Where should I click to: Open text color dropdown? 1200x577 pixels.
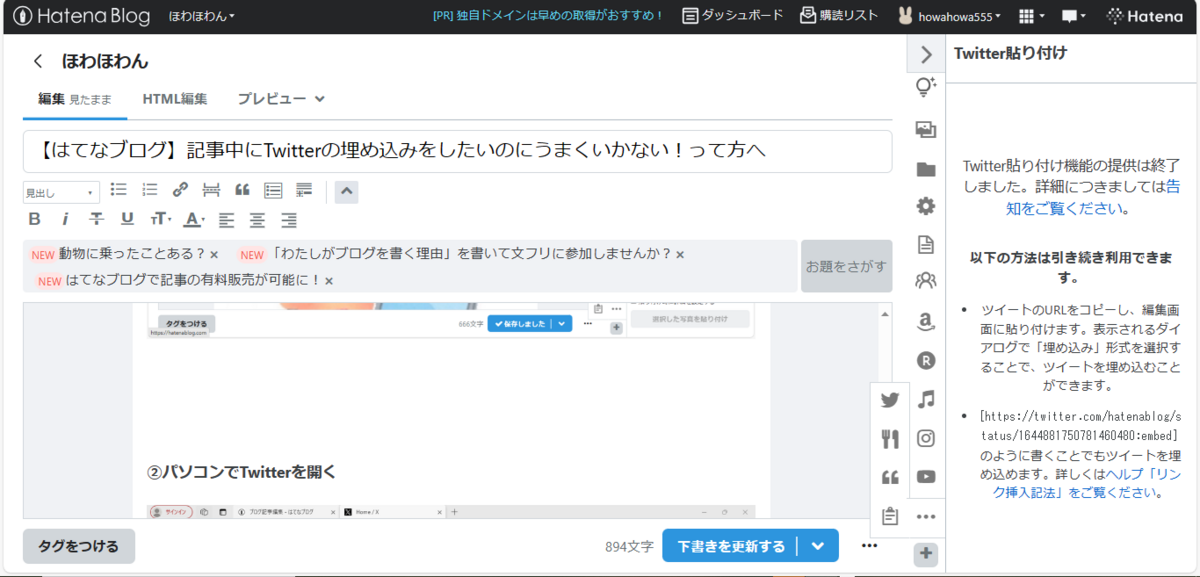pyautogui.click(x=195, y=219)
